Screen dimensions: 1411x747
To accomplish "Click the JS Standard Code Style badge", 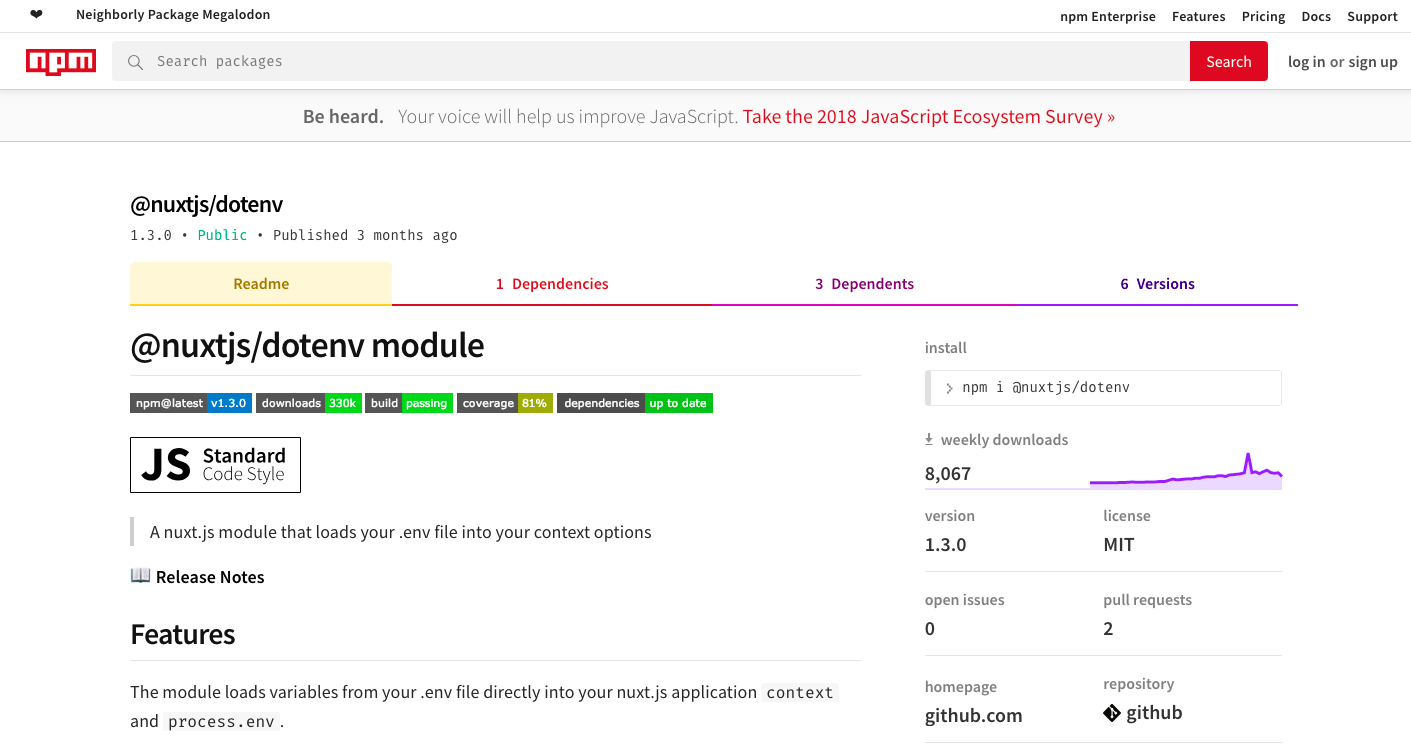I will pos(215,464).
